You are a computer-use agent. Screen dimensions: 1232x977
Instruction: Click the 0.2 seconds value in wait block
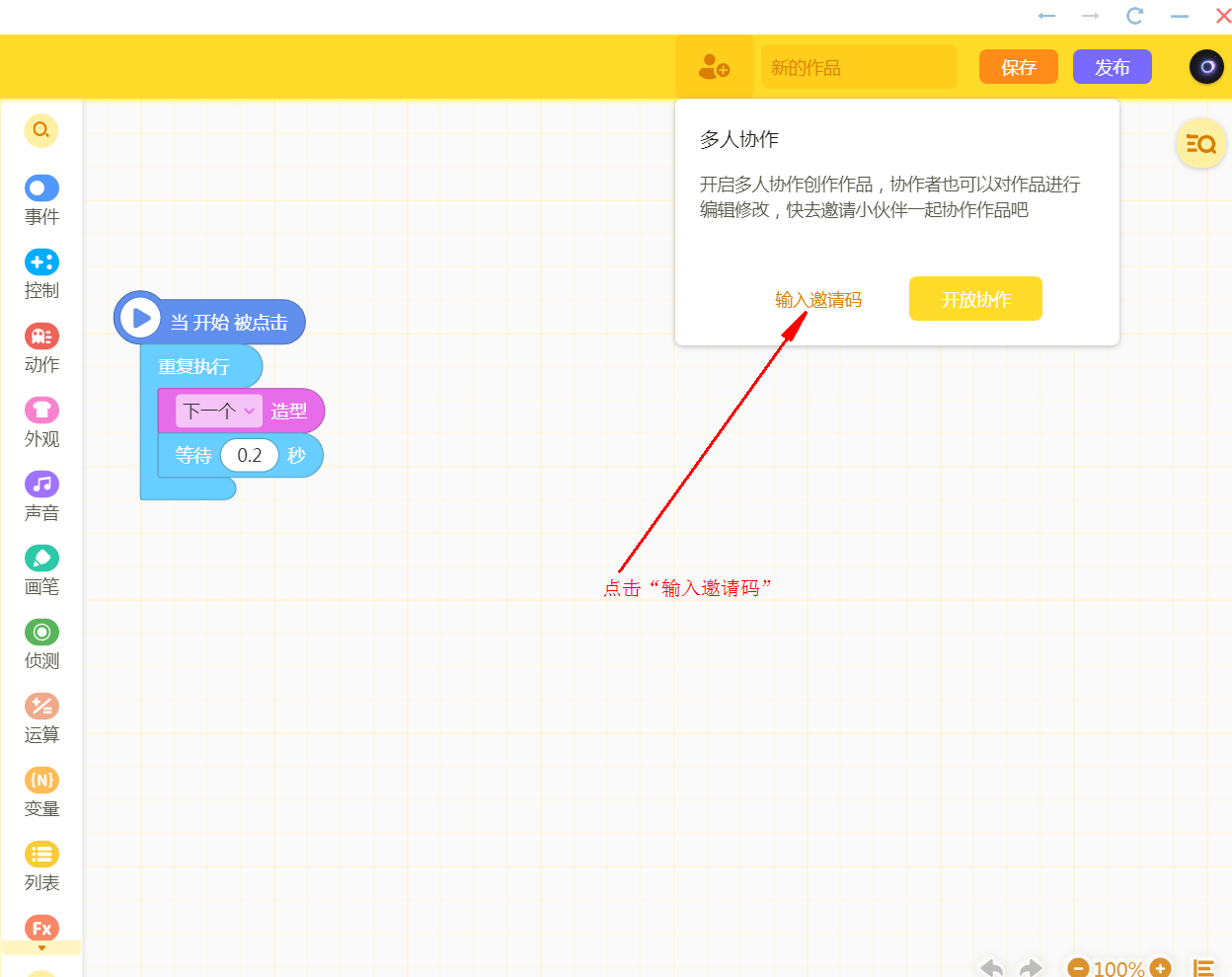(250, 455)
